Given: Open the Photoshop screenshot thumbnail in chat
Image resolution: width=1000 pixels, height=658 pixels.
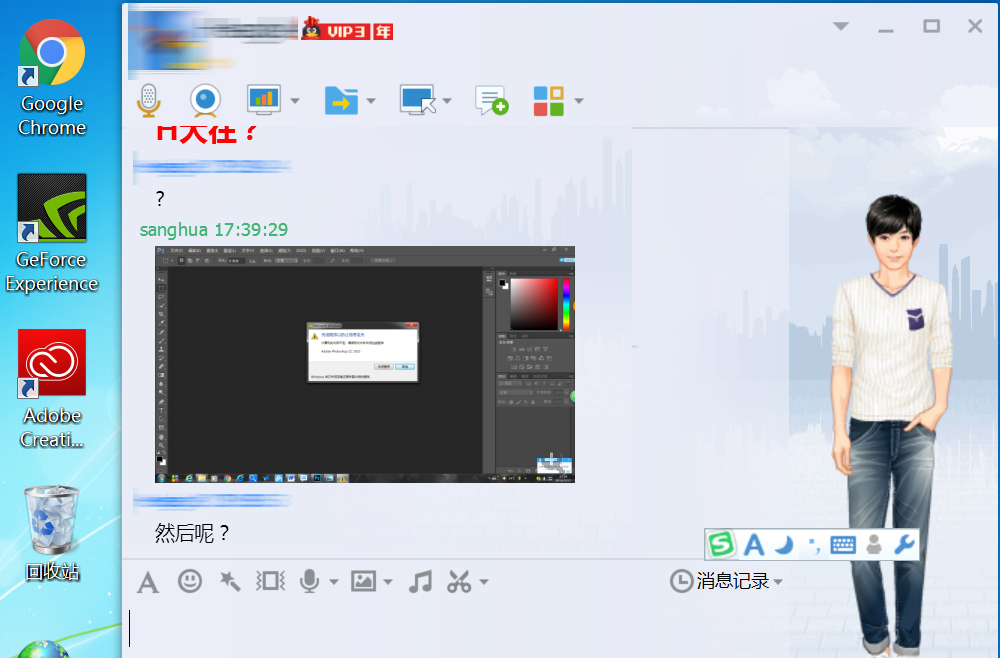Looking at the screenshot, I should coord(364,364).
